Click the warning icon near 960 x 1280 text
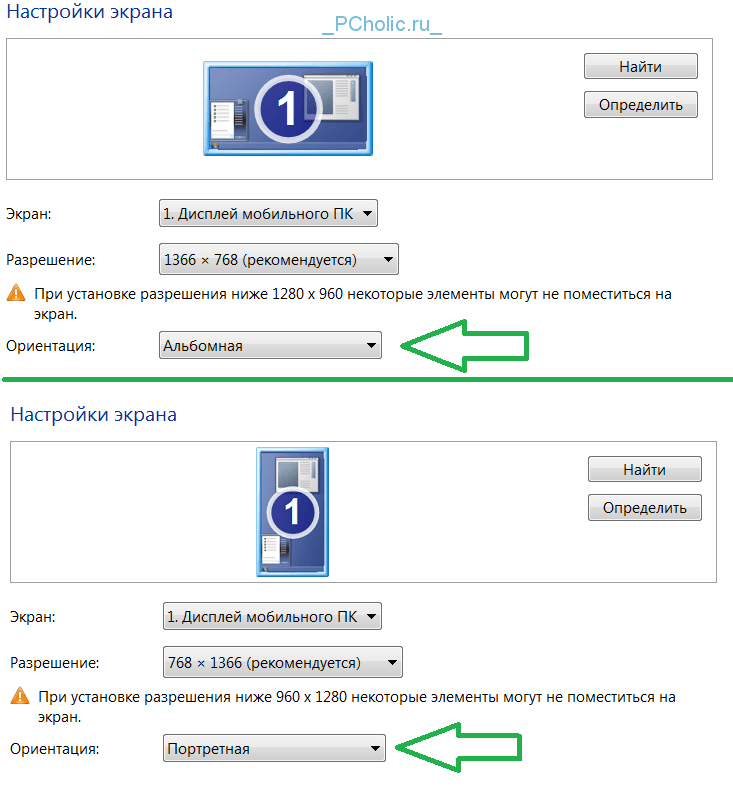The image size is (733, 788). (20, 696)
